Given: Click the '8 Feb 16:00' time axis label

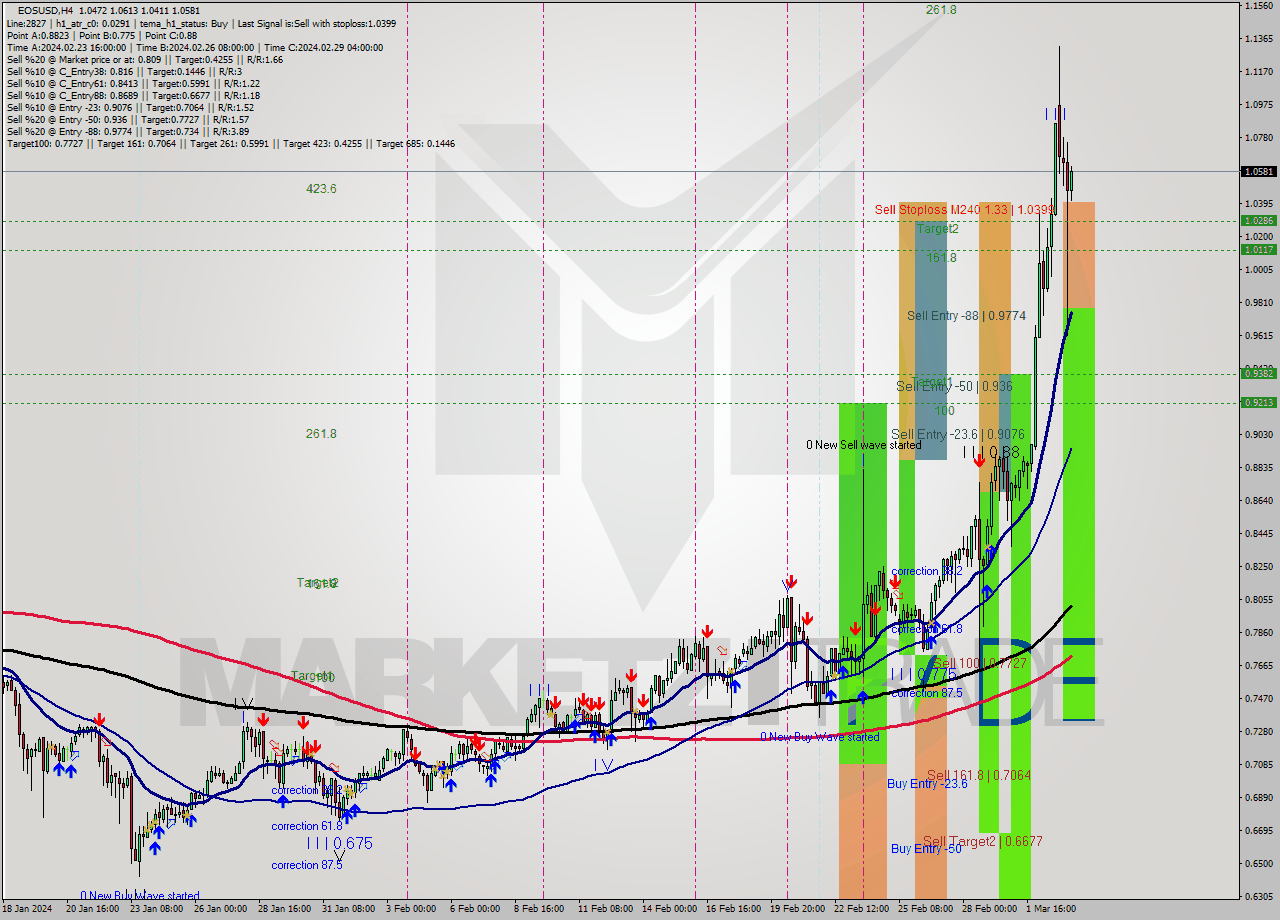Looking at the screenshot, I should [x=541, y=909].
